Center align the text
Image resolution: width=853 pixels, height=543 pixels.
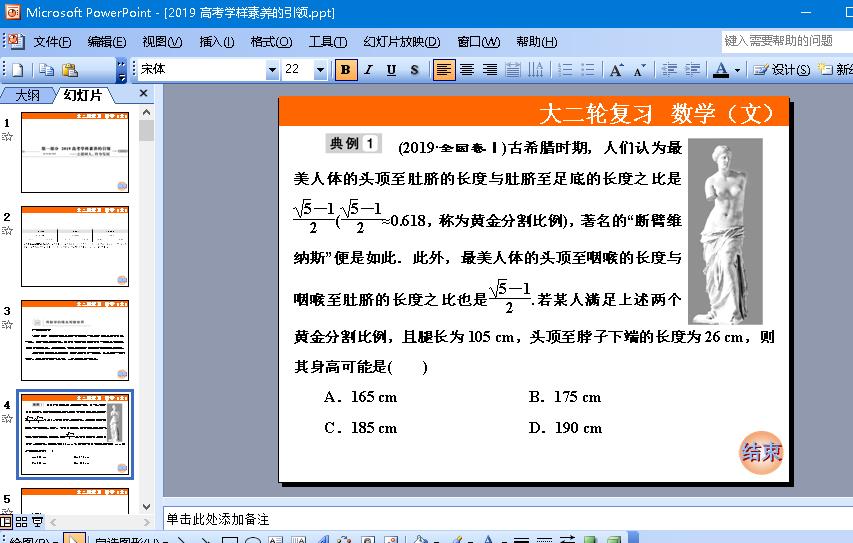(x=467, y=70)
